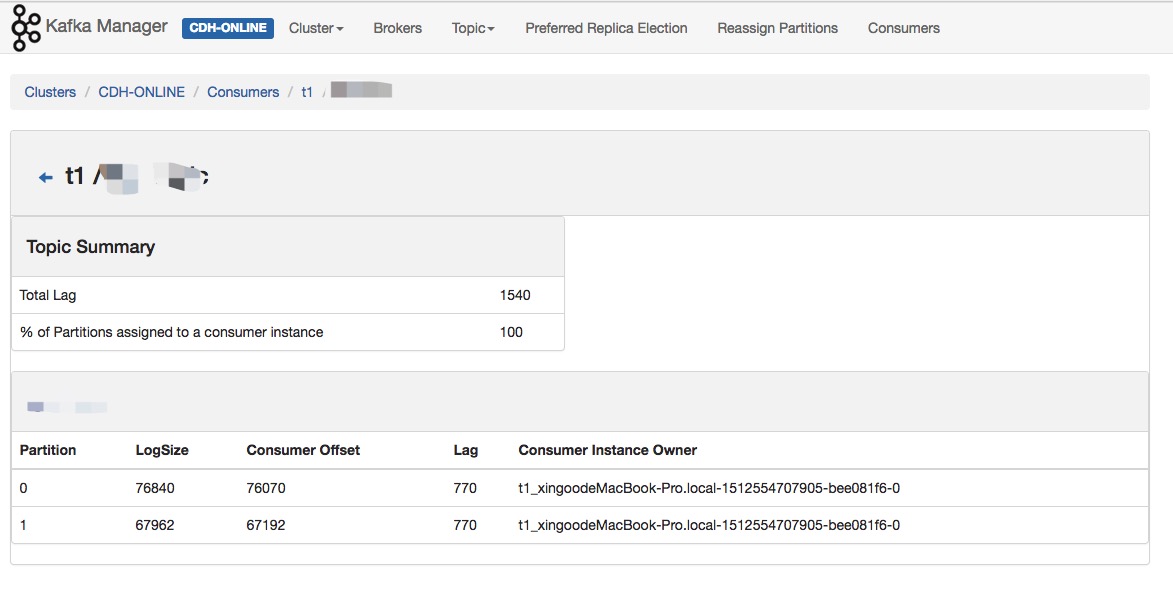Click the t1 breadcrumb link
The image size is (1173, 611).
coord(307,92)
